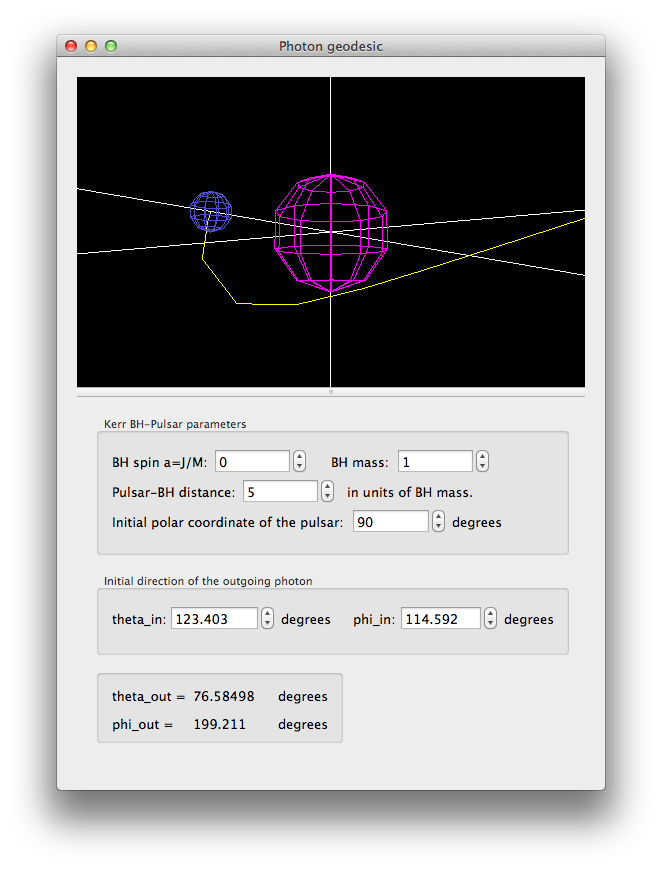The height and width of the screenshot is (869, 662).
Task: Grab the splitter handle below the 3D view
Action: tap(331, 392)
